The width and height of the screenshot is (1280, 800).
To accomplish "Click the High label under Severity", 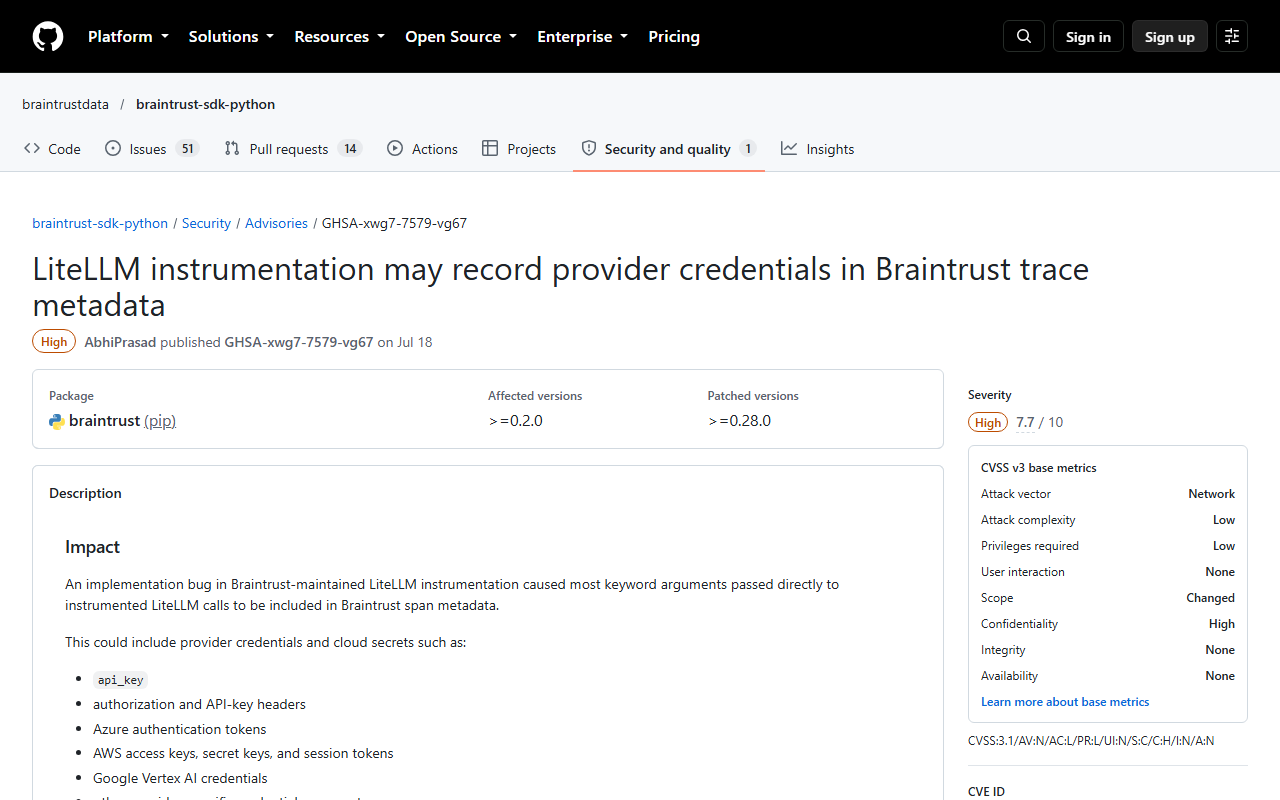I will tap(988, 422).
